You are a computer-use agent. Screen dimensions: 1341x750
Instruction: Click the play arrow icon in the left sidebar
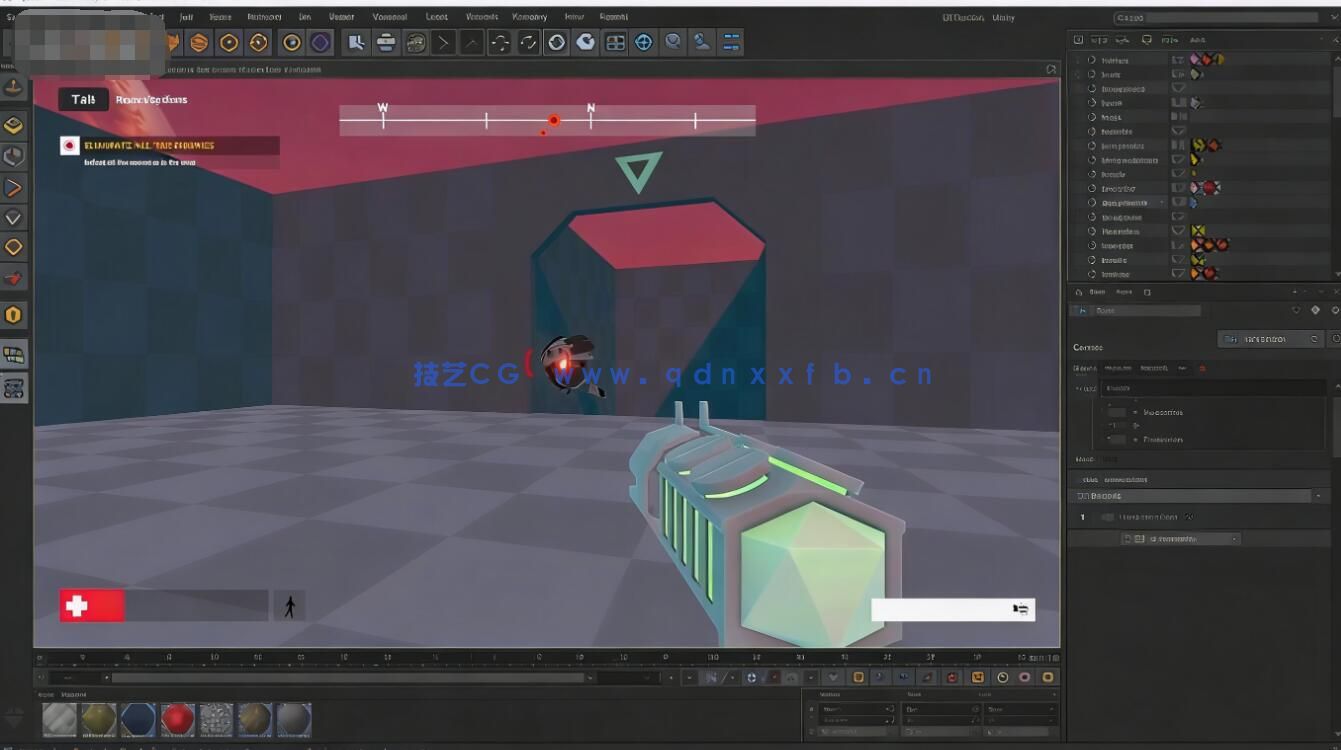point(13,188)
